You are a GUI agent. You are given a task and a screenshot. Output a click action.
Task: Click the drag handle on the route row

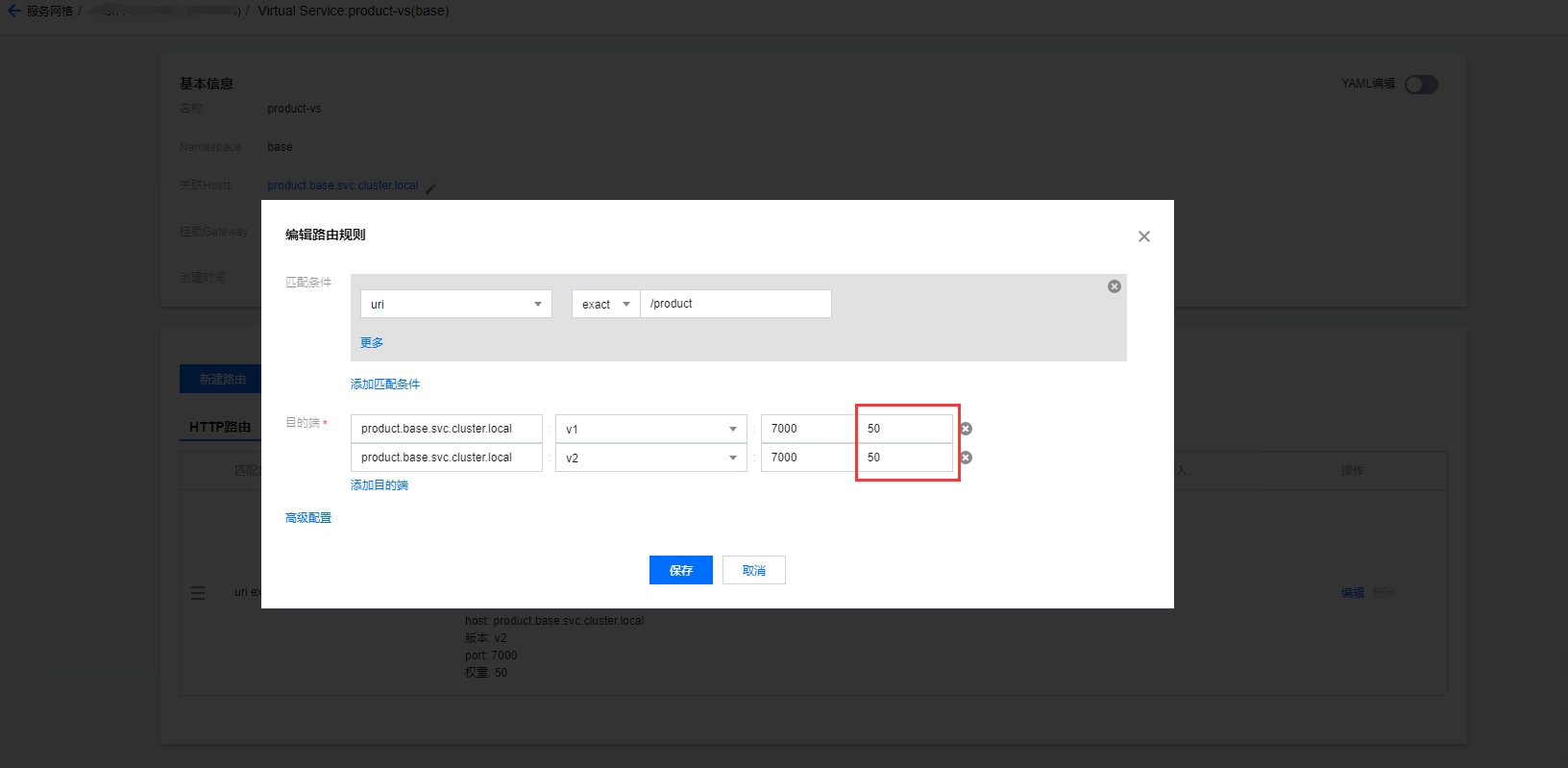click(198, 593)
